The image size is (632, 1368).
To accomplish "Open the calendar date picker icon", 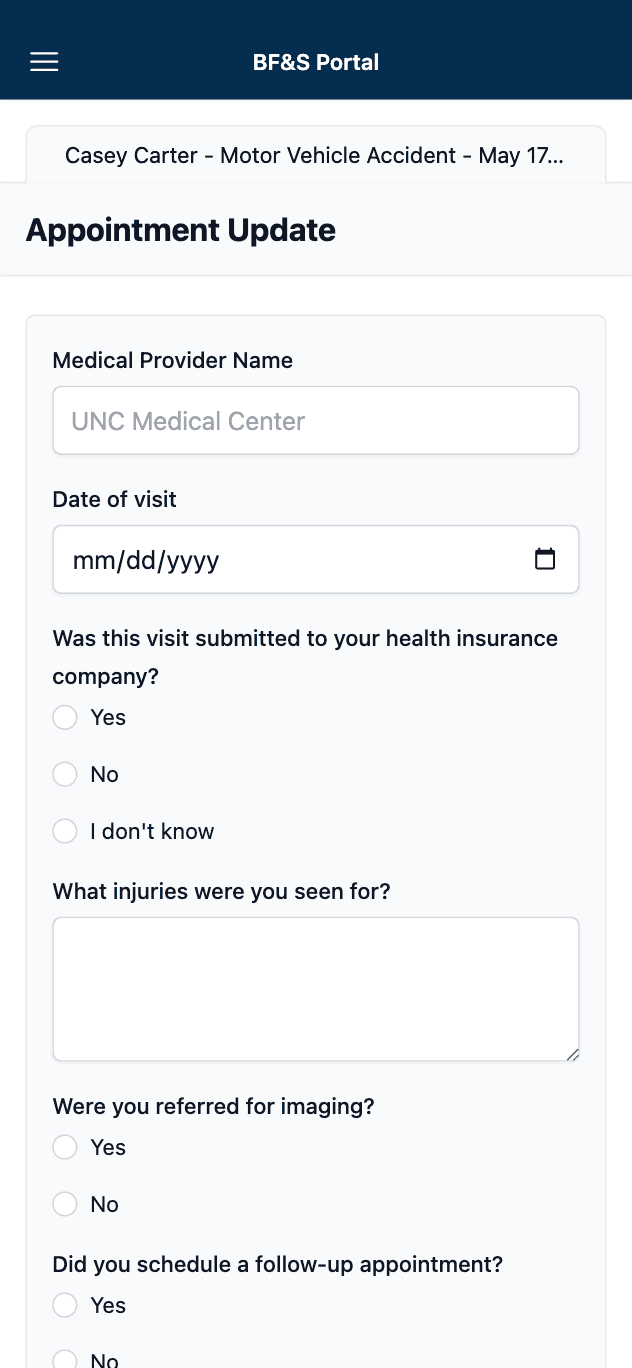I will [545, 559].
